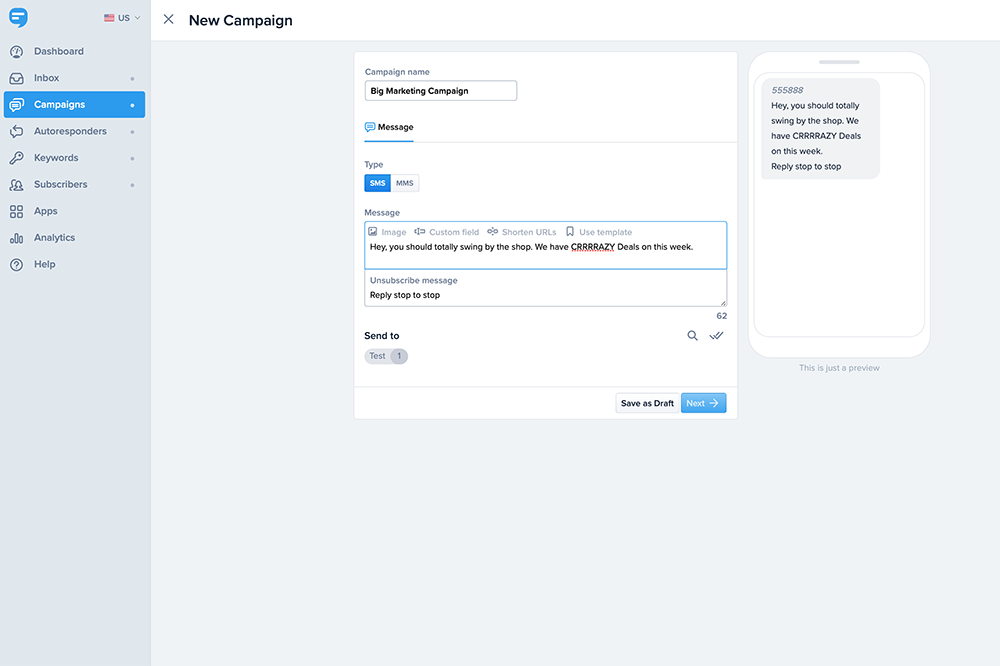
Task: Click the Save as Draft button
Action: click(647, 403)
